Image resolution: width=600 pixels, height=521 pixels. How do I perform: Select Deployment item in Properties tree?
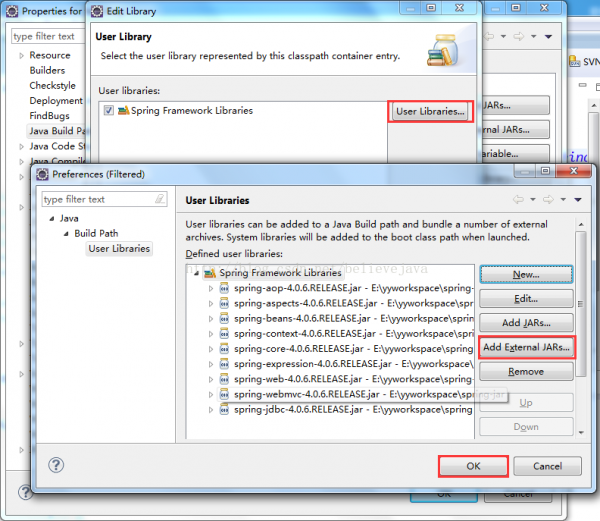(x=56, y=101)
